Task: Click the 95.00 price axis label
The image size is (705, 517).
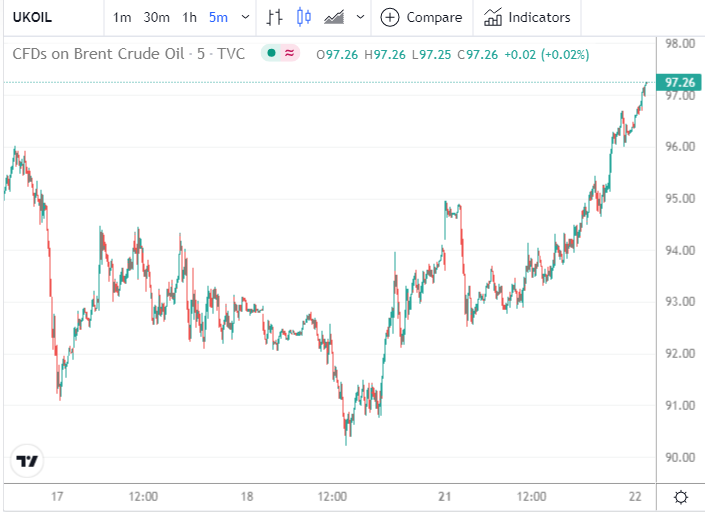Action: tap(680, 198)
